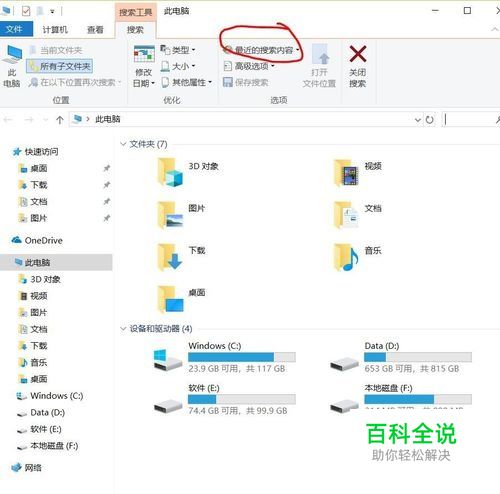Click the 此电脑 icon in the ribbon

click(x=12, y=55)
